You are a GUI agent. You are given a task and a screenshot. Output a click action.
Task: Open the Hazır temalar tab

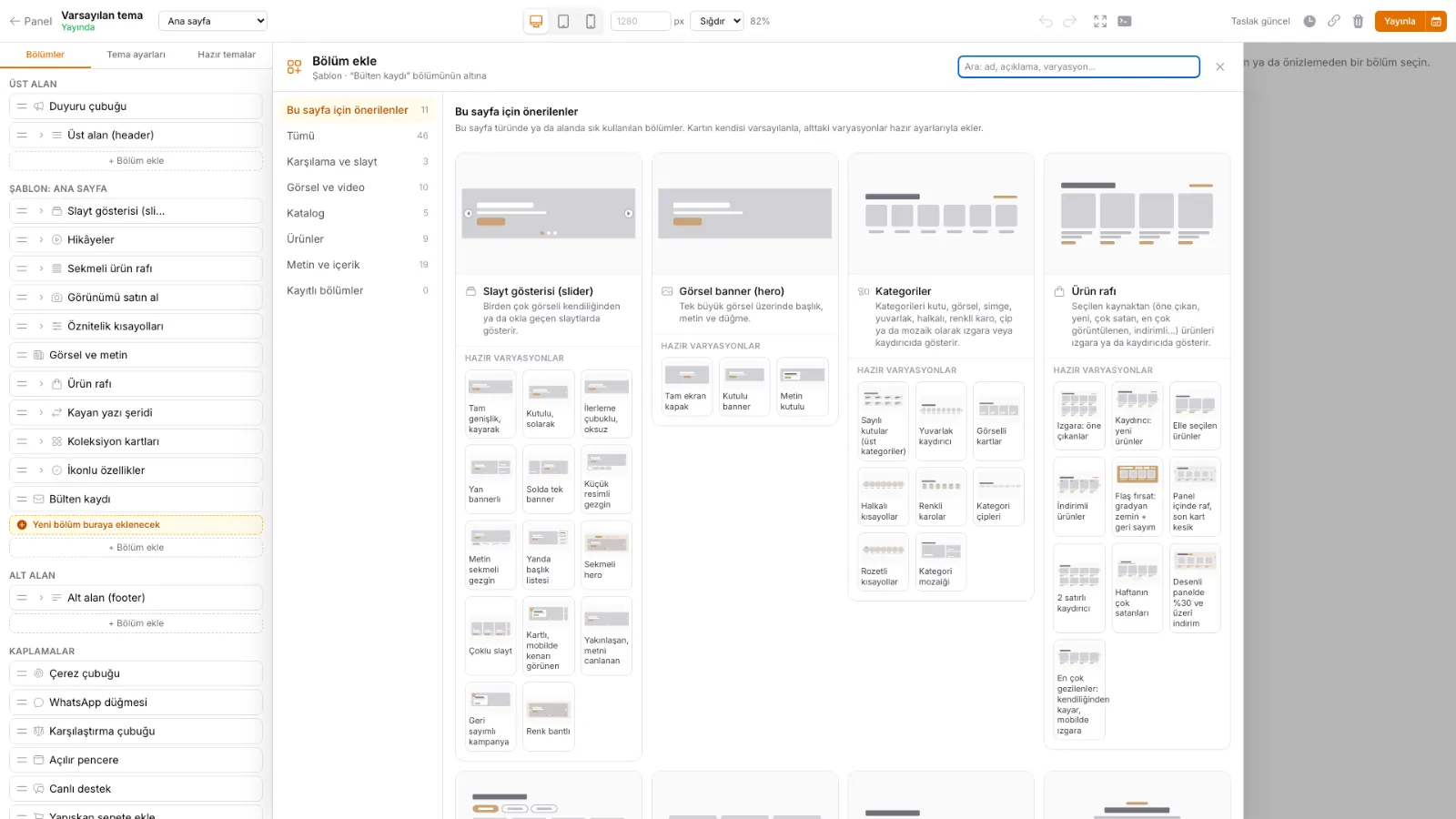tap(227, 55)
